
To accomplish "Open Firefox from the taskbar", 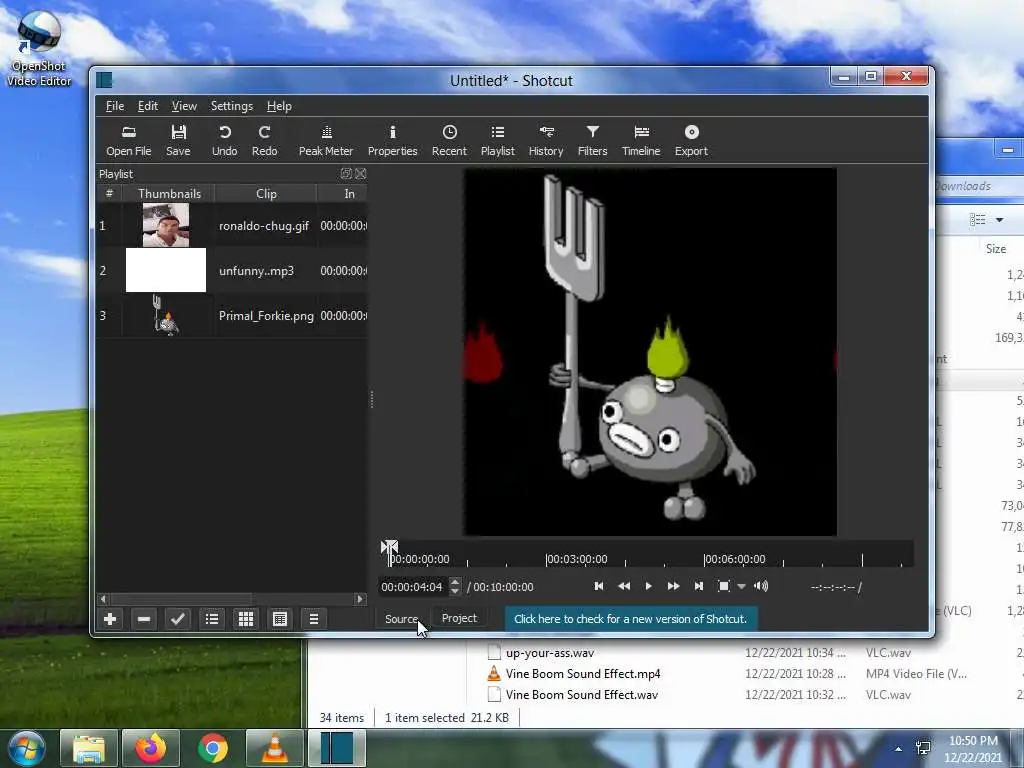I will 151,748.
